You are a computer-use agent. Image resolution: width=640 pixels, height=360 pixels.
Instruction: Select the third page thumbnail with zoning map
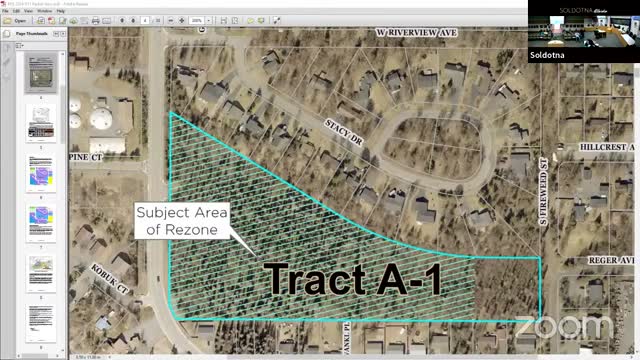[41, 173]
